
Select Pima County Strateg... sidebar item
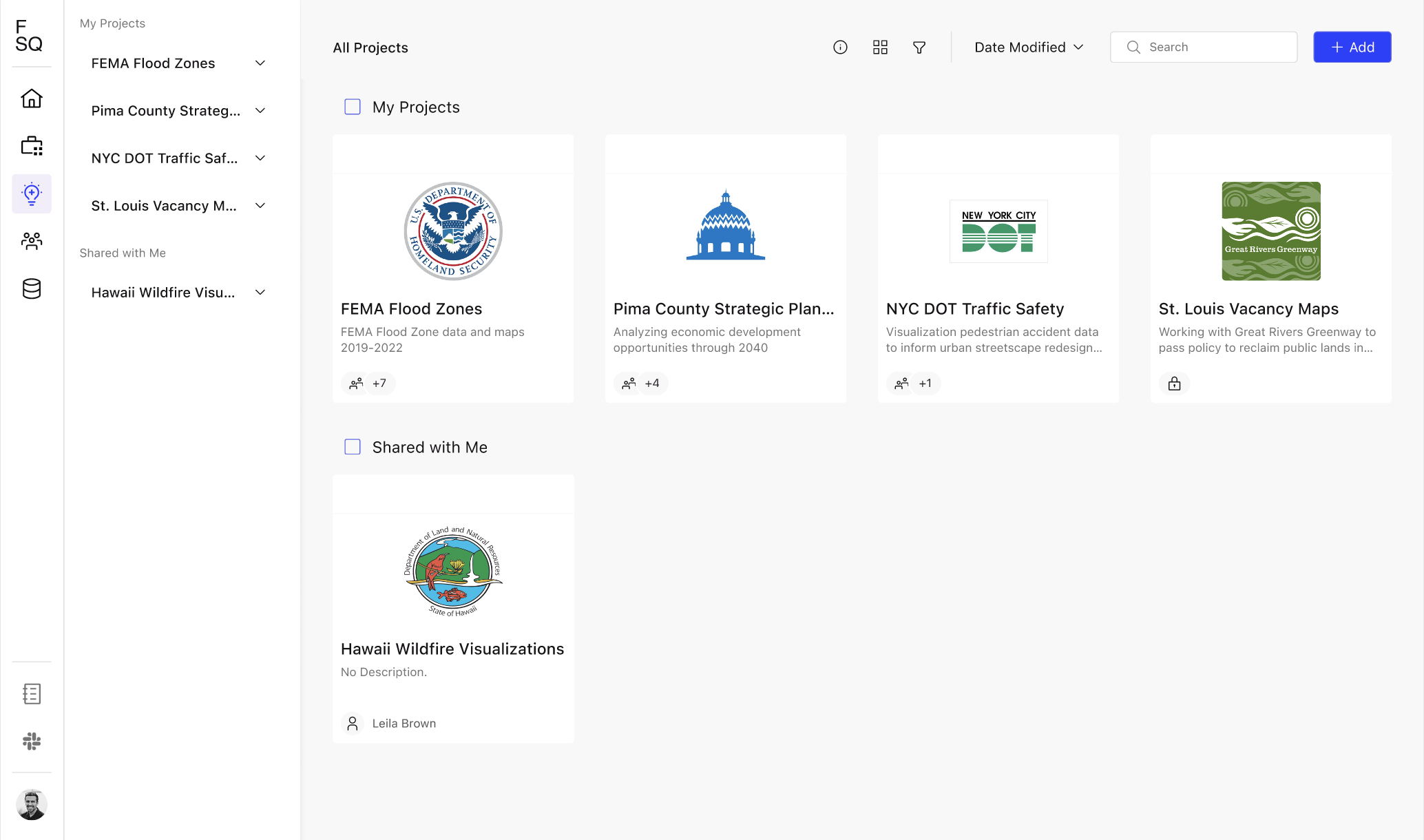[x=166, y=111]
